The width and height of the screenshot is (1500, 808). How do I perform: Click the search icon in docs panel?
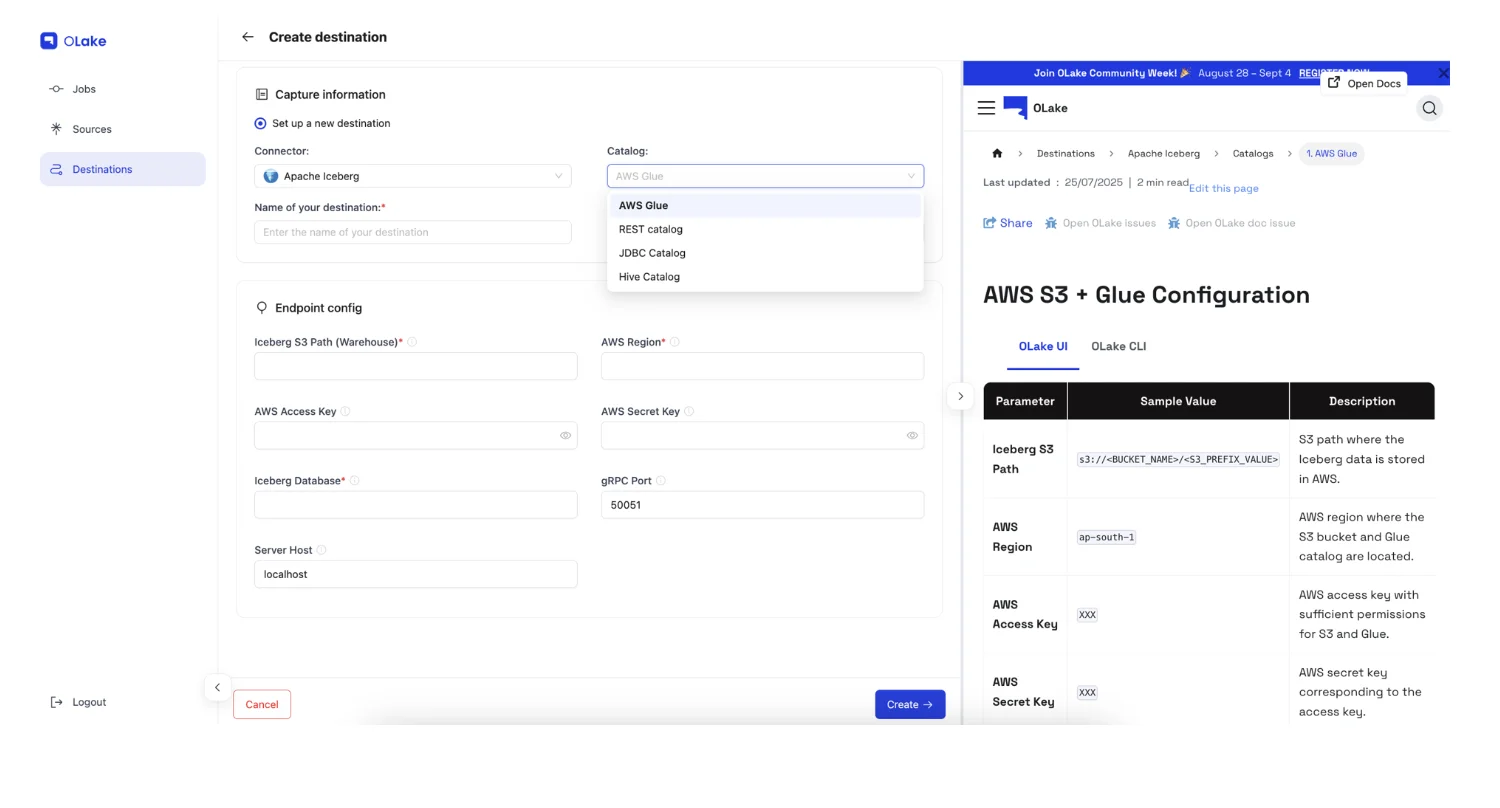pos(1429,108)
